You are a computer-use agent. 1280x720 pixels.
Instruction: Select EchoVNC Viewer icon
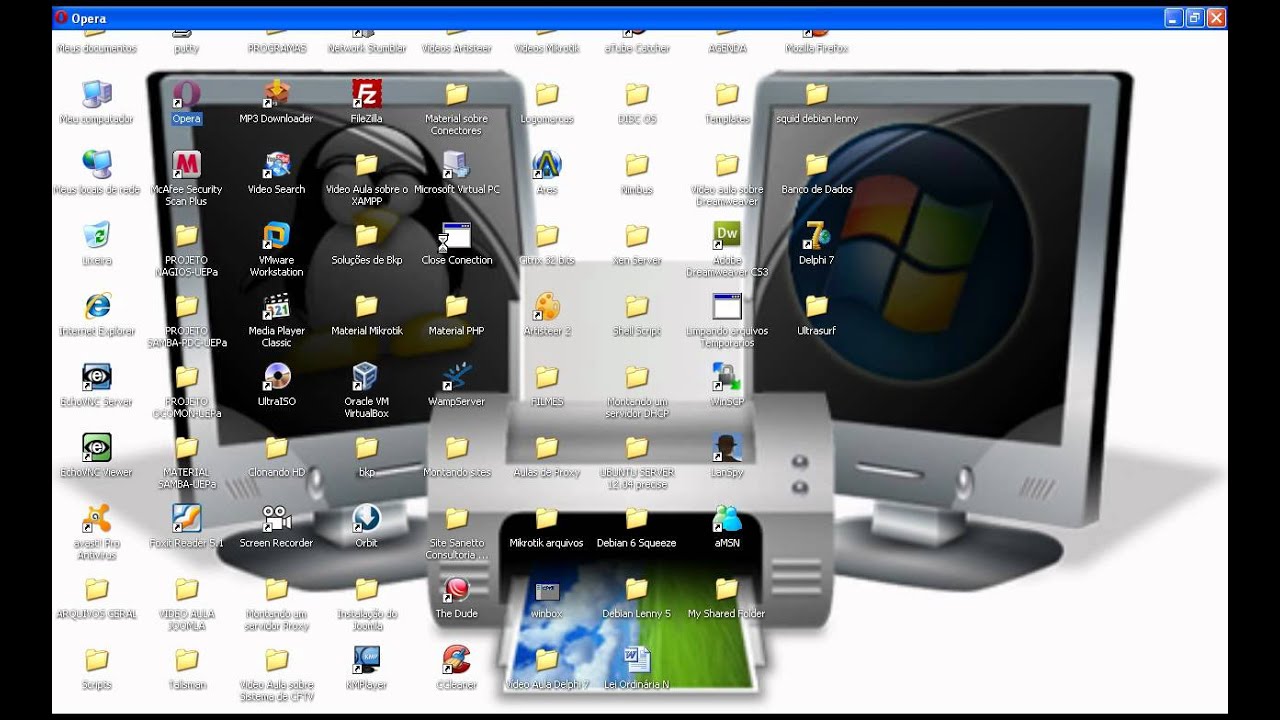pos(97,449)
